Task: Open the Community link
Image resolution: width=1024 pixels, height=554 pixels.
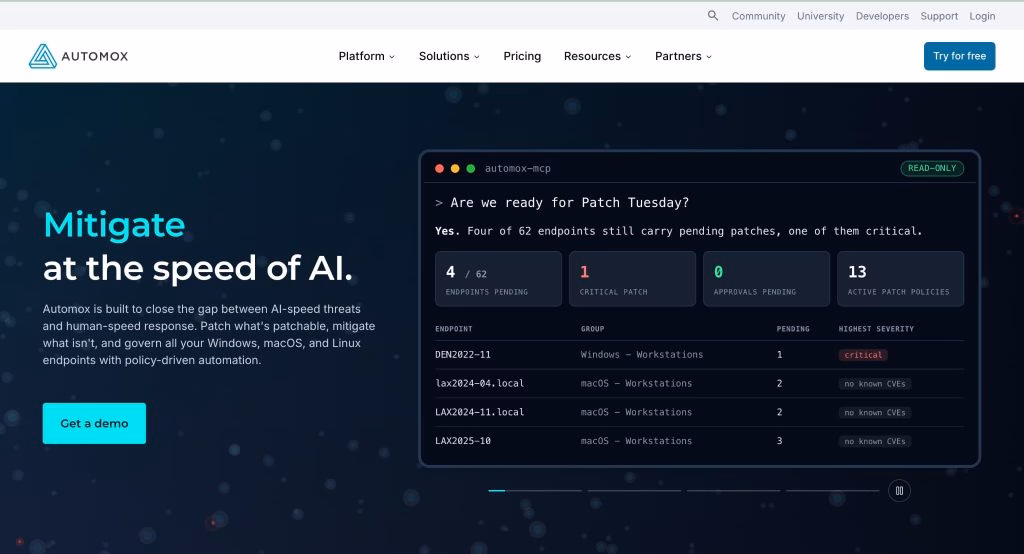Action: coord(758,16)
